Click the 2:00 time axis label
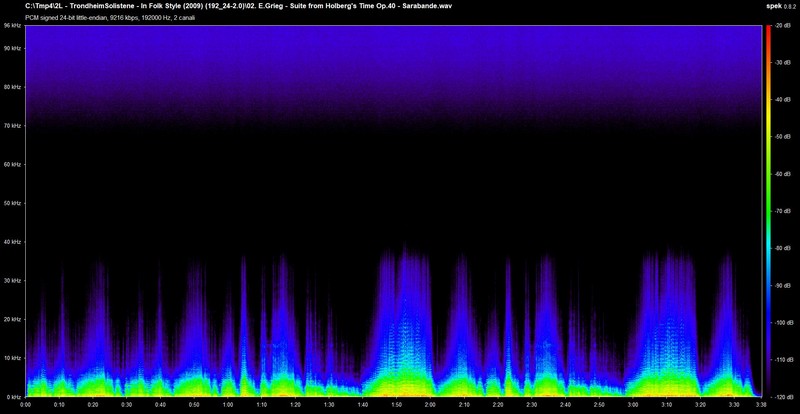The image size is (800, 414). point(430,404)
